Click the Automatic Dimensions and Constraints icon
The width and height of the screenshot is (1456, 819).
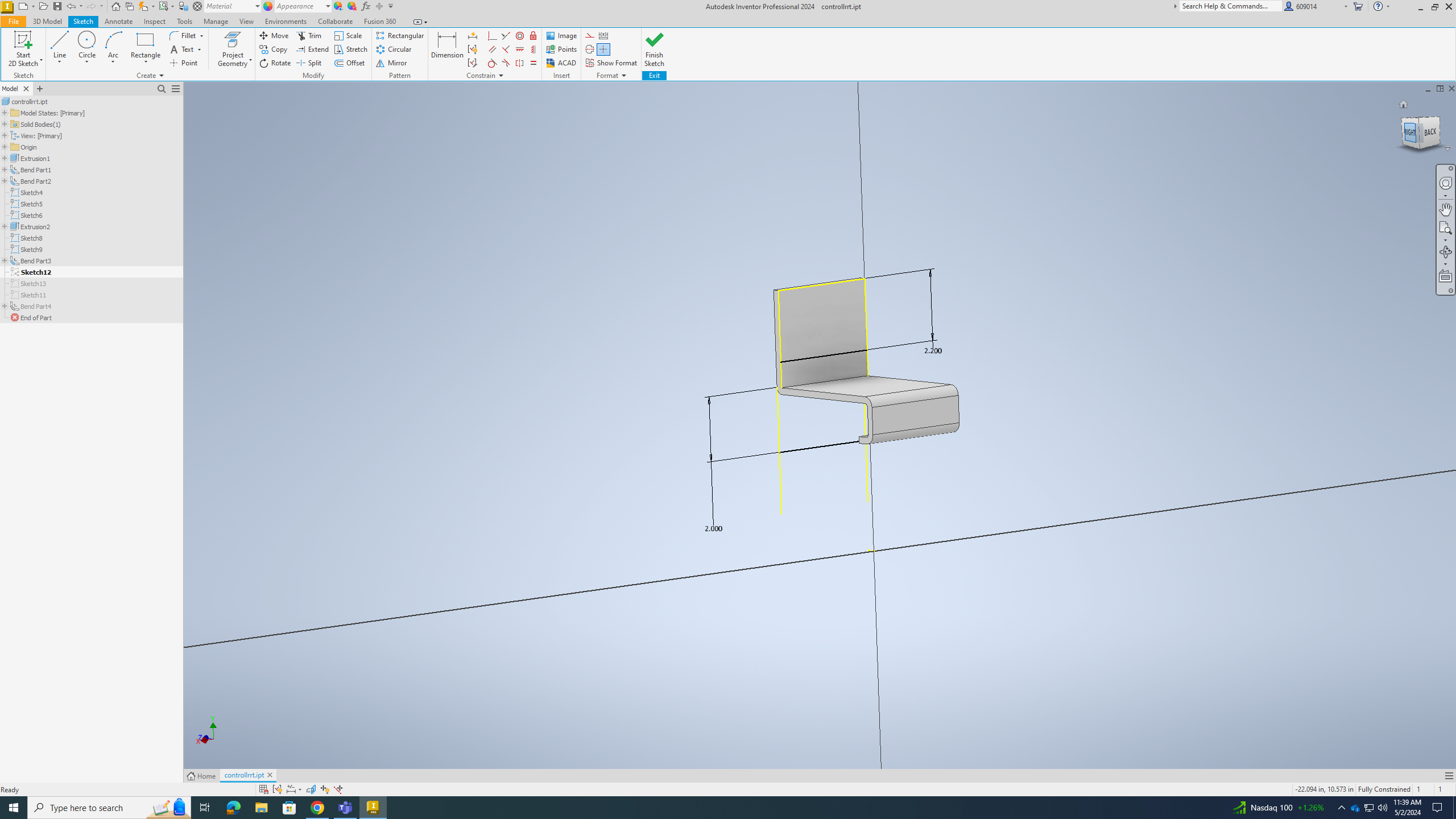(473, 36)
